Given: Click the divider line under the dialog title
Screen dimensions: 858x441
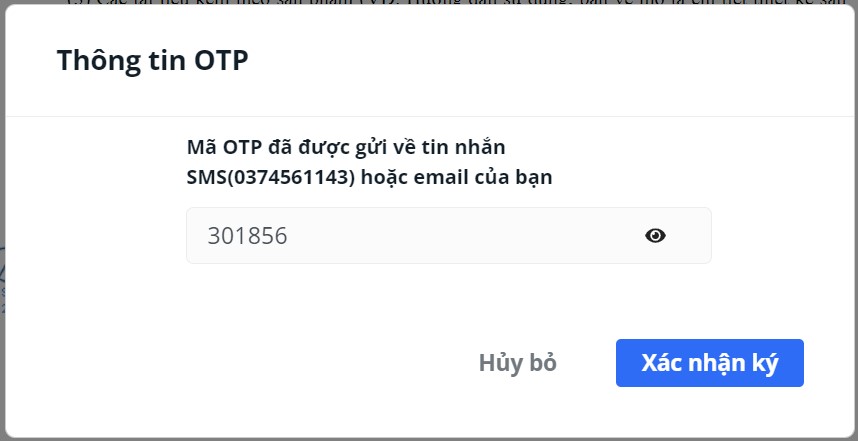Looking at the screenshot, I should point(429,117).
